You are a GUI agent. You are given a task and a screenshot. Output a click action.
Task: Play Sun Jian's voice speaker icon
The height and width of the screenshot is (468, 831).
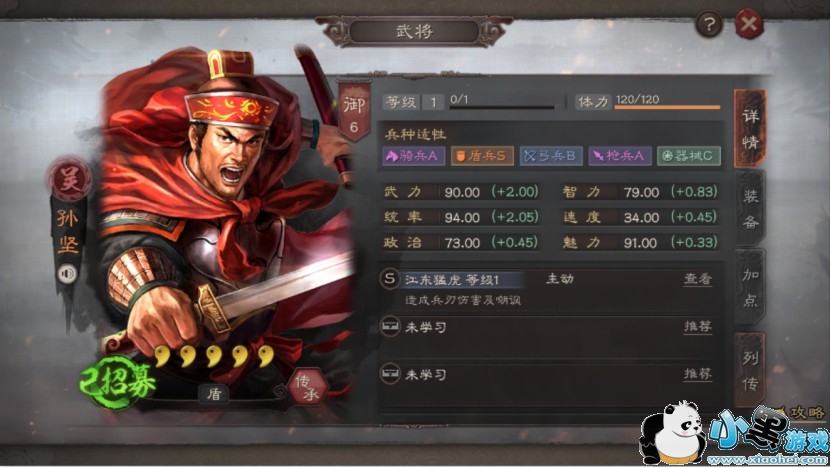tap(67, 273)
